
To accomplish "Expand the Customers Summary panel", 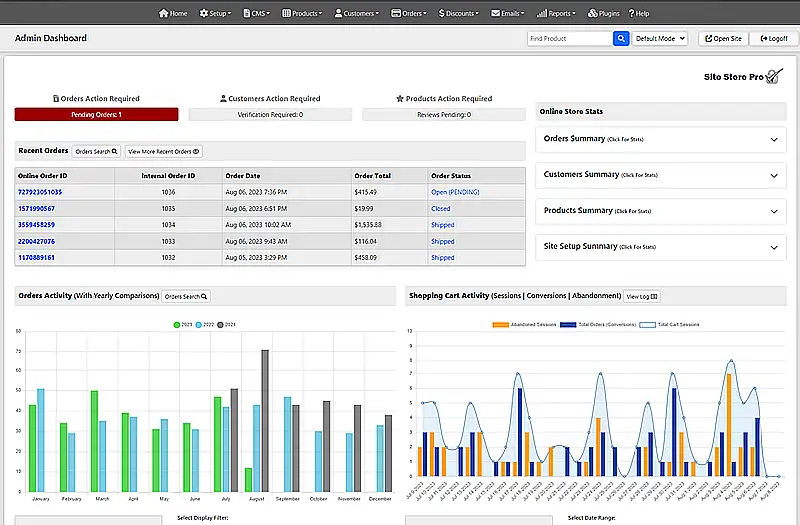I will pyautogui.click(x=661, y=175).
